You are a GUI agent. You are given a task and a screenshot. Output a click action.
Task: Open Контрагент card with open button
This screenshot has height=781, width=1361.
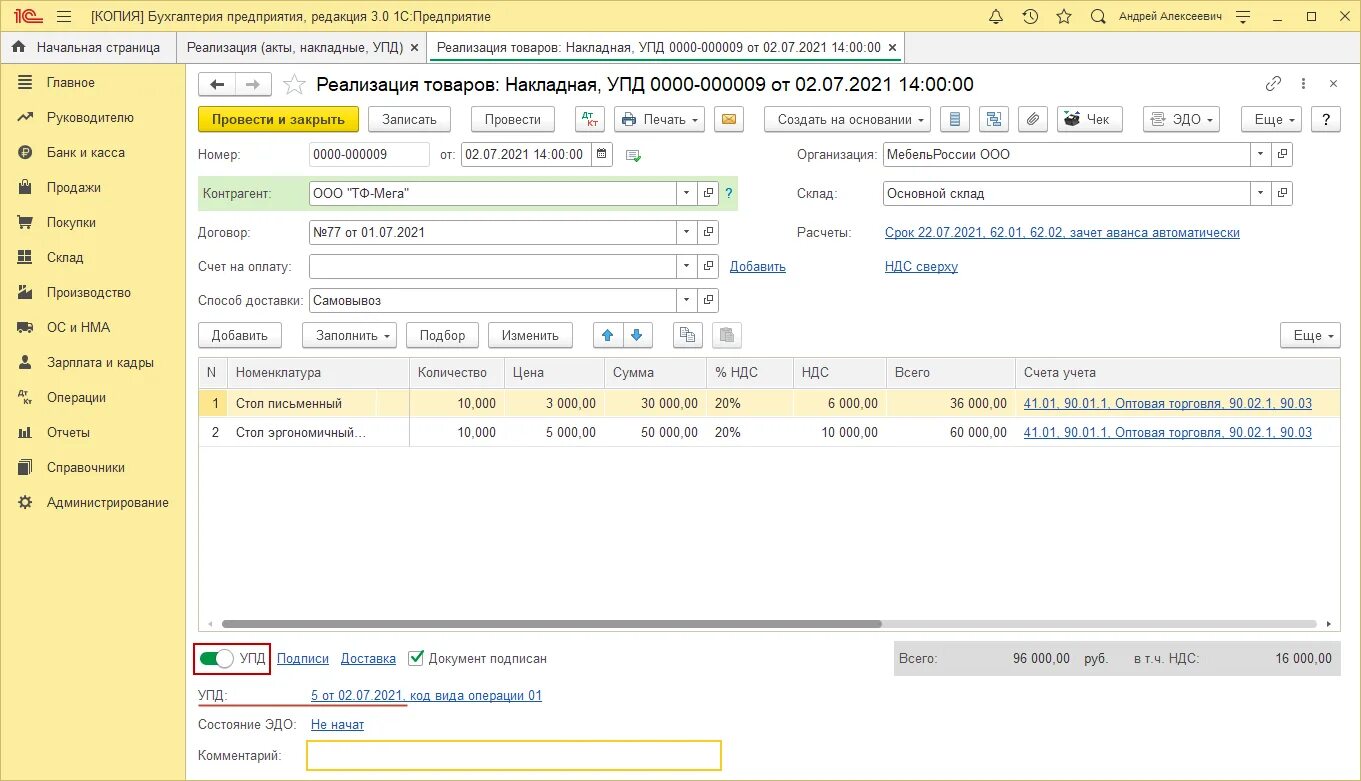pyautogui.click(x=709, y=193)
